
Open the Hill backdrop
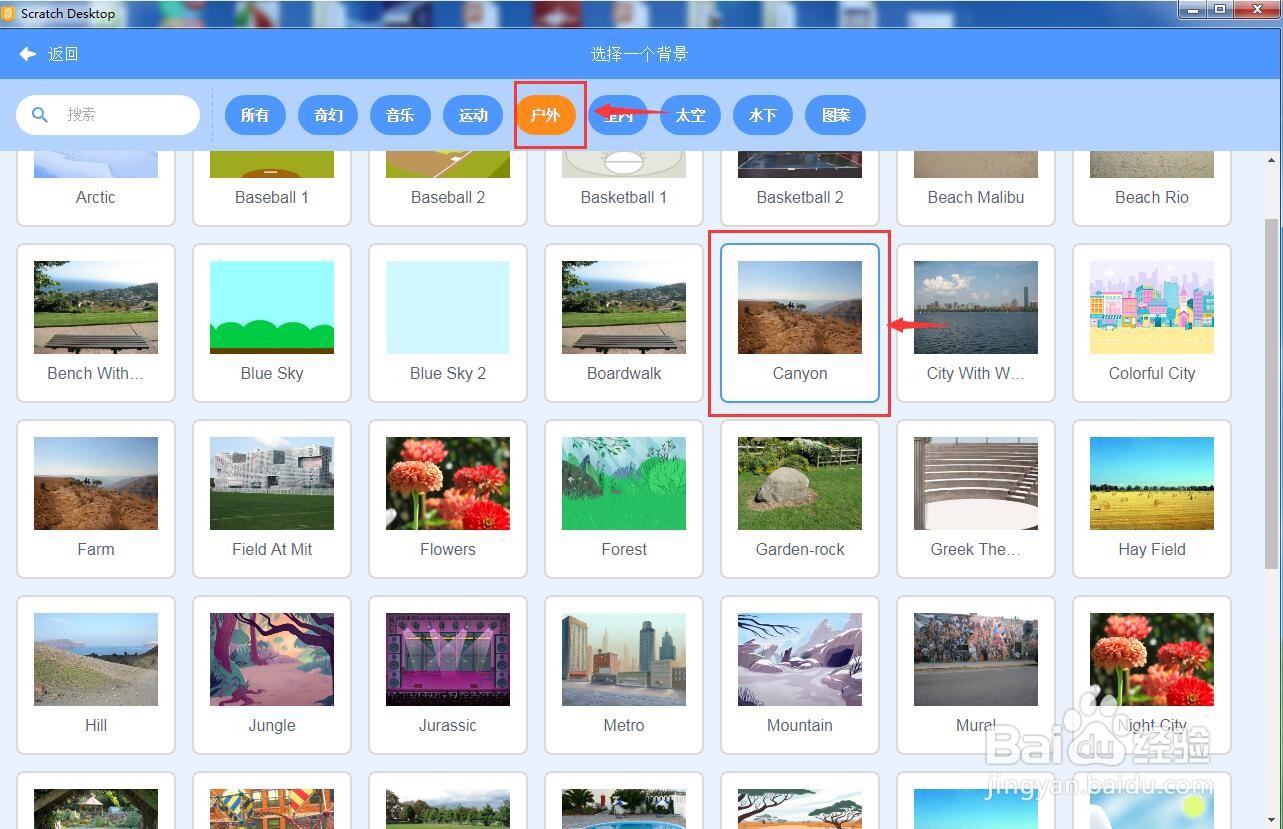click(96, 675)
